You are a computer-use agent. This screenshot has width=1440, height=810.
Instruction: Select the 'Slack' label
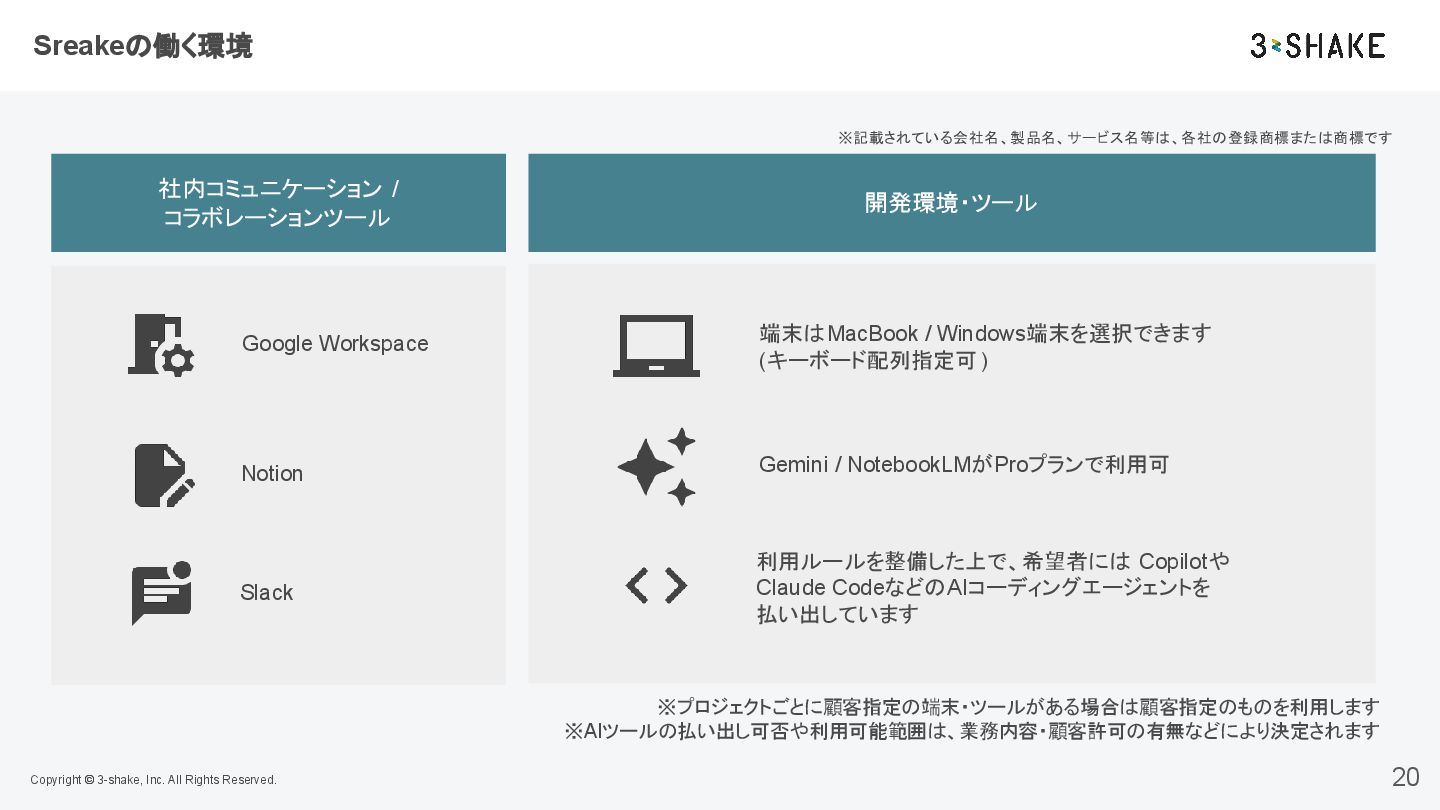point(267,592)
